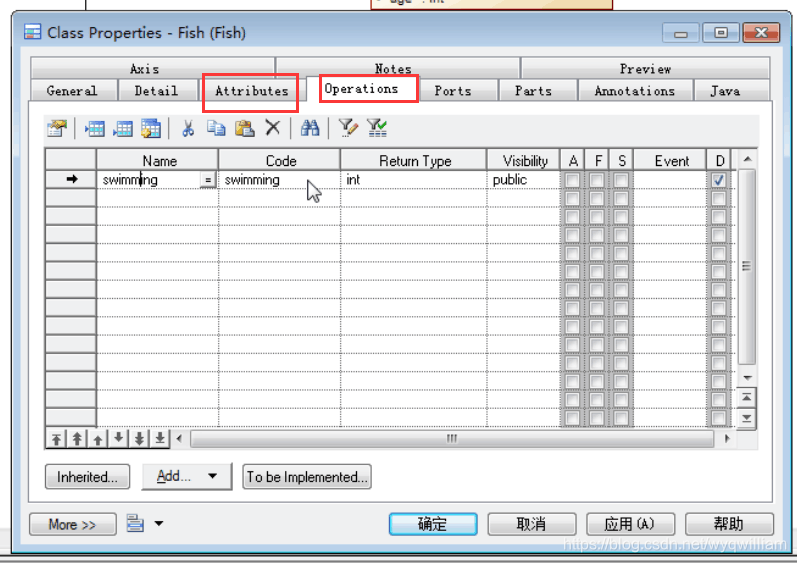The height and width of the screenshot is (563, 797).
Task: Click the dialog menu icon beside More
Action: [135, 523]
